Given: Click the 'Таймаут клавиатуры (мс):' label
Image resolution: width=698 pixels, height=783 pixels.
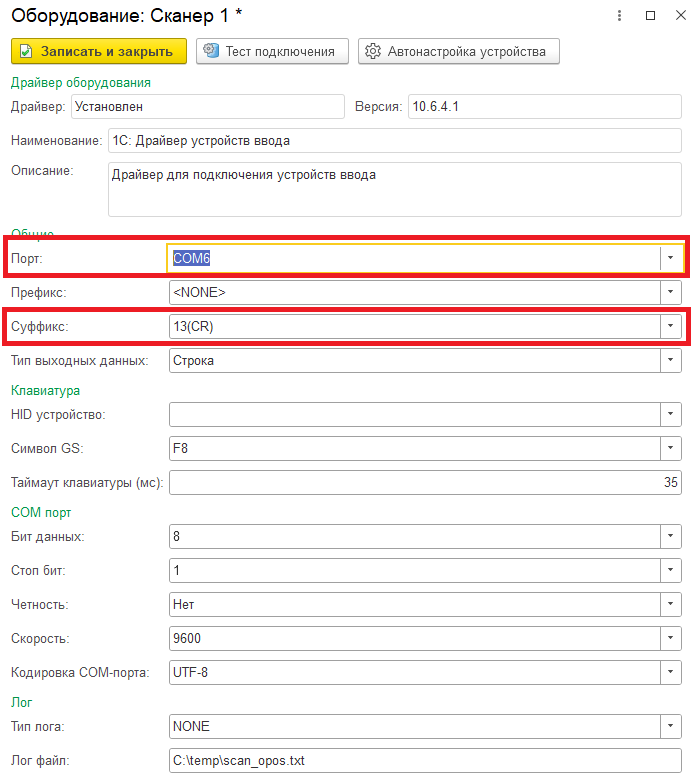Looking at the screenshot, I should point(87,482).
